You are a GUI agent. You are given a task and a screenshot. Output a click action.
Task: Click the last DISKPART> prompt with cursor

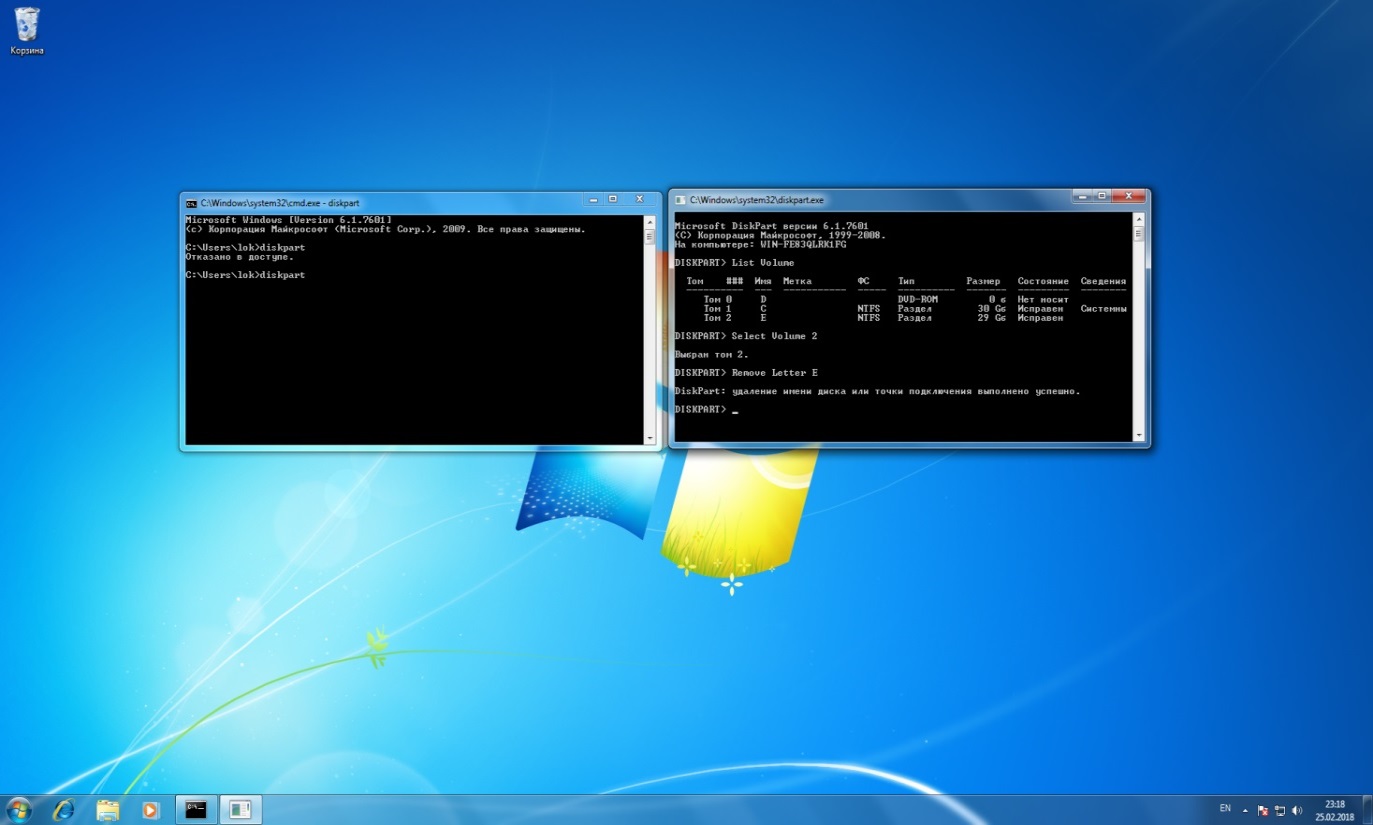point(705,410)
